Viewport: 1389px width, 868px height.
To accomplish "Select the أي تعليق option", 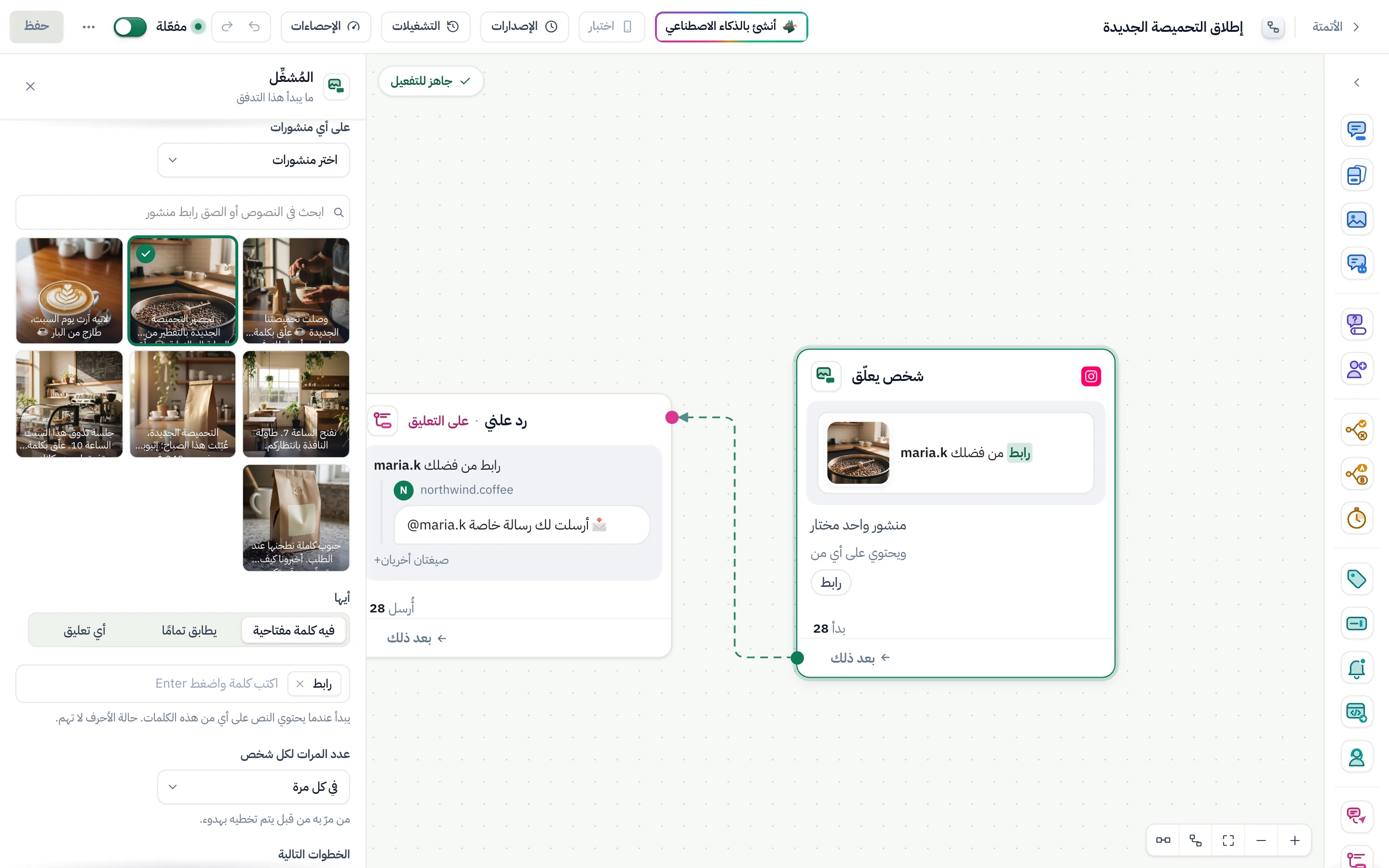I will click(x=84, y=630).
